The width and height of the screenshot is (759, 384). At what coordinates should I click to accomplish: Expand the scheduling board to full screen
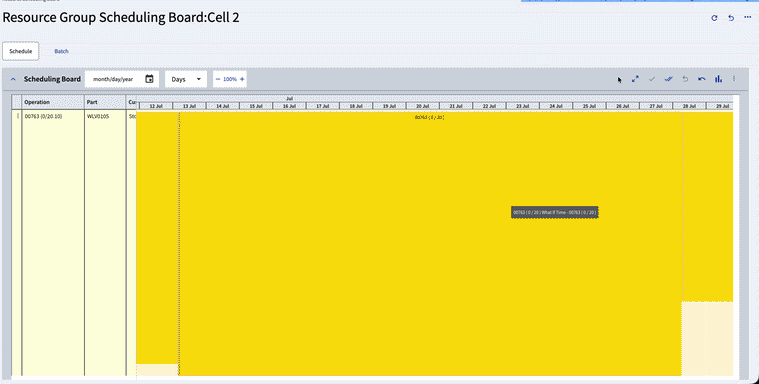635,79
